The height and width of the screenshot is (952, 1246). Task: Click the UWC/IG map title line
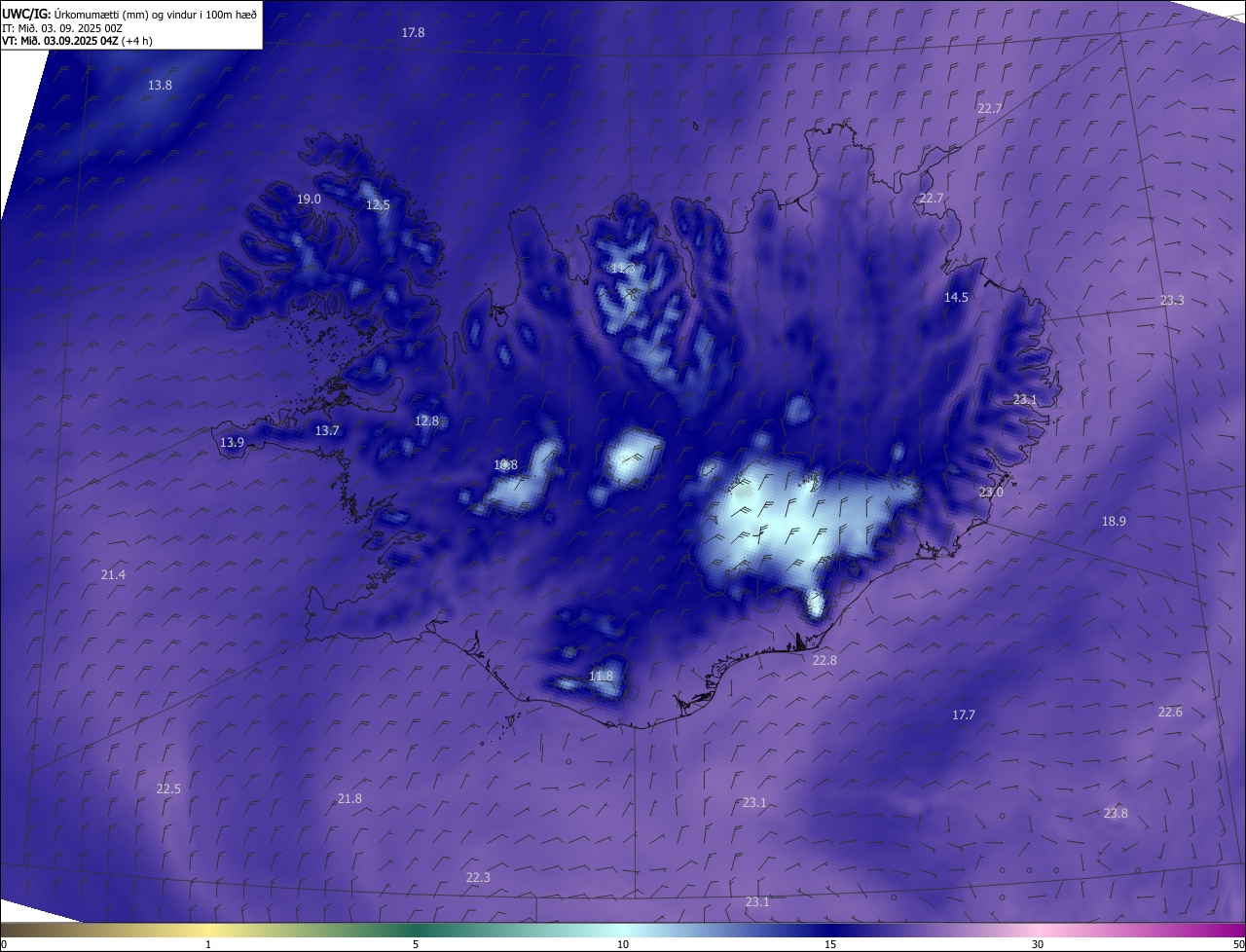coord(129,14)
